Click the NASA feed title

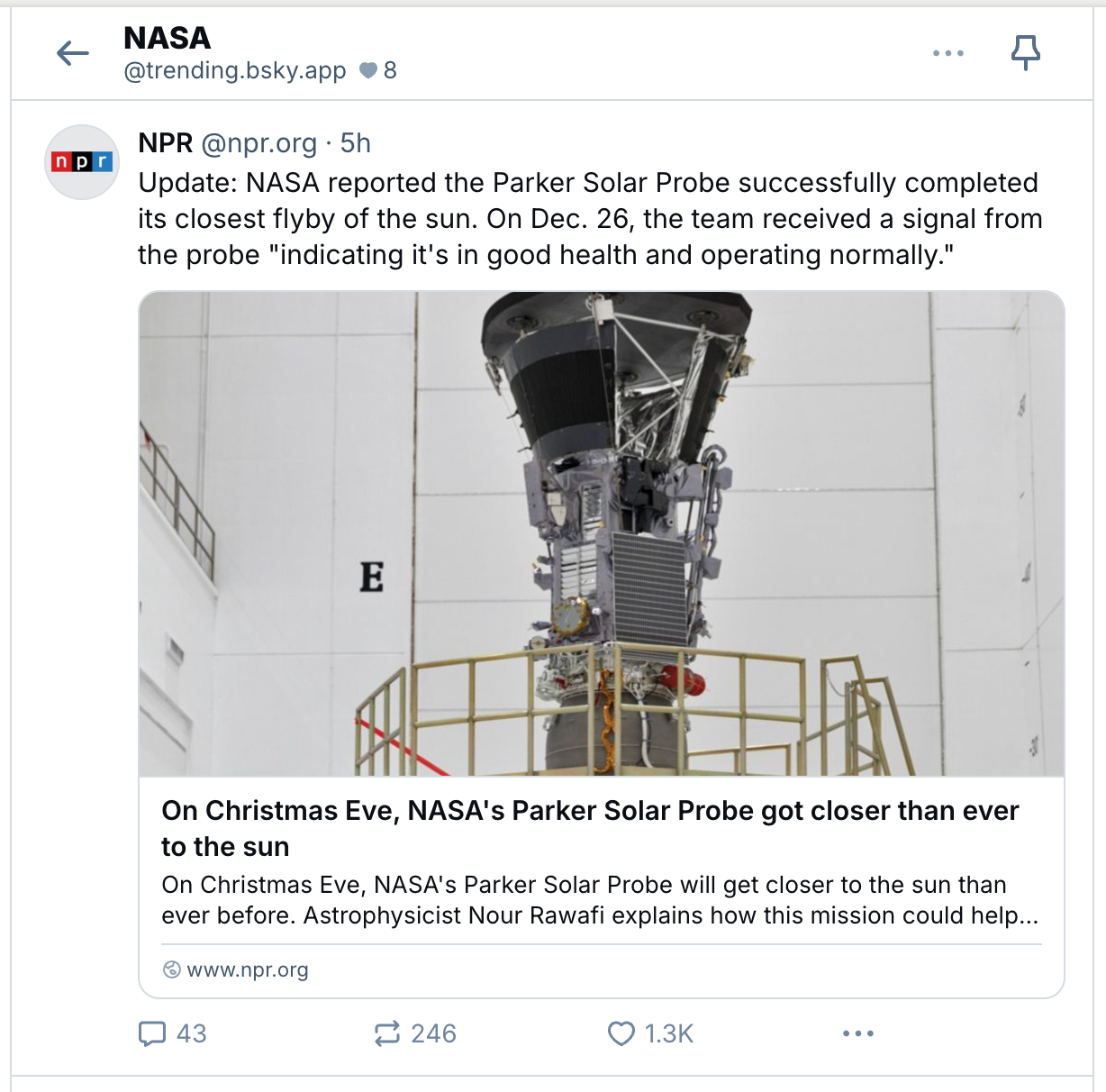168,38
